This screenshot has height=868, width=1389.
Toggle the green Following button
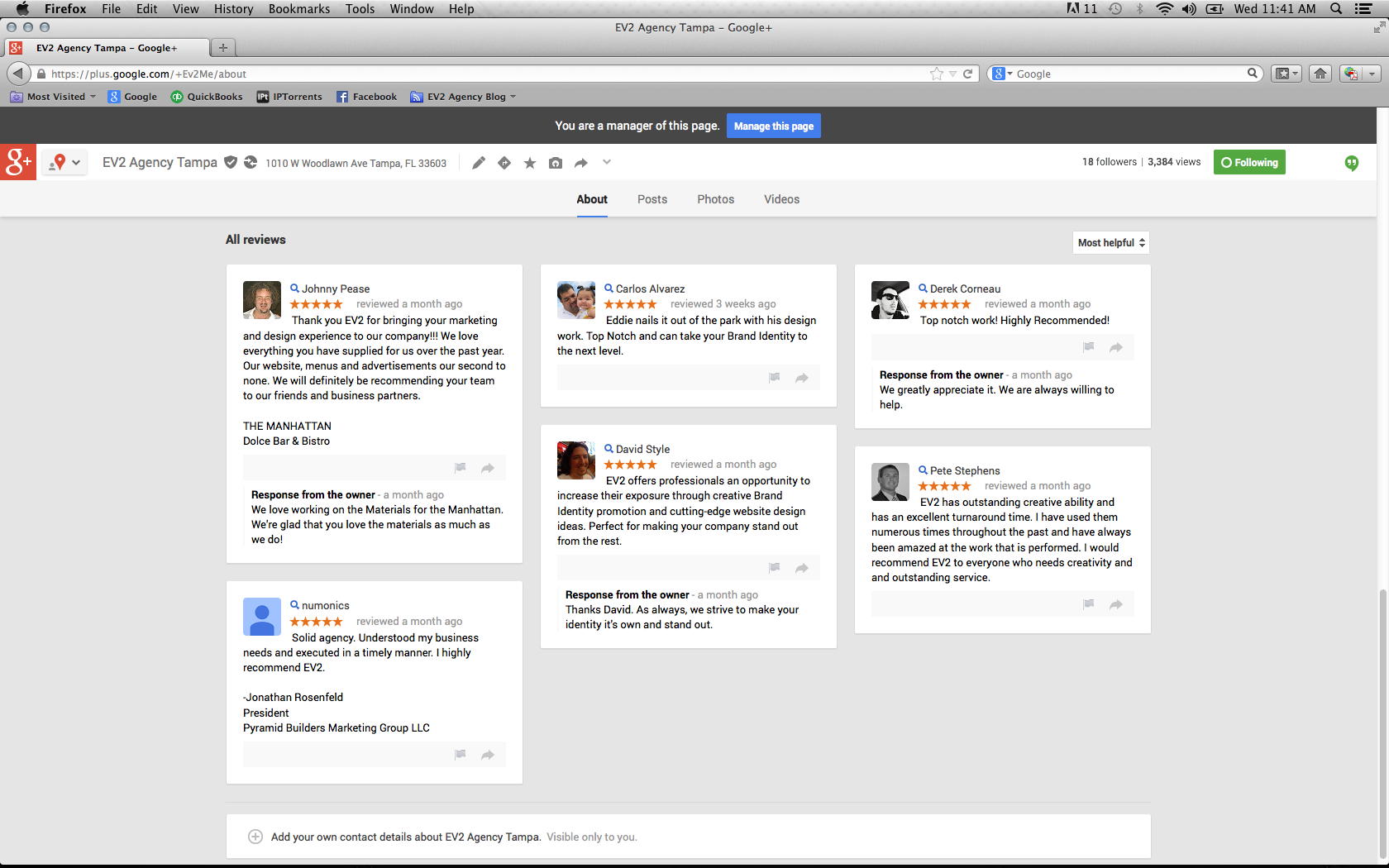[x=1248, y=162]
